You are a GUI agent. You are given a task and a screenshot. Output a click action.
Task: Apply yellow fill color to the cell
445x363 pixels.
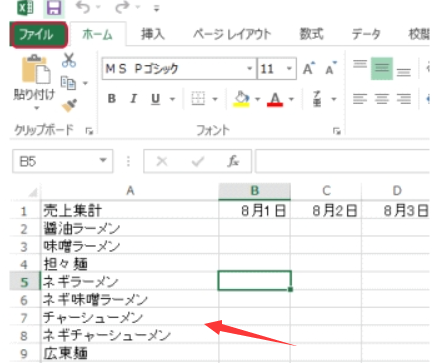click(242, 99)
